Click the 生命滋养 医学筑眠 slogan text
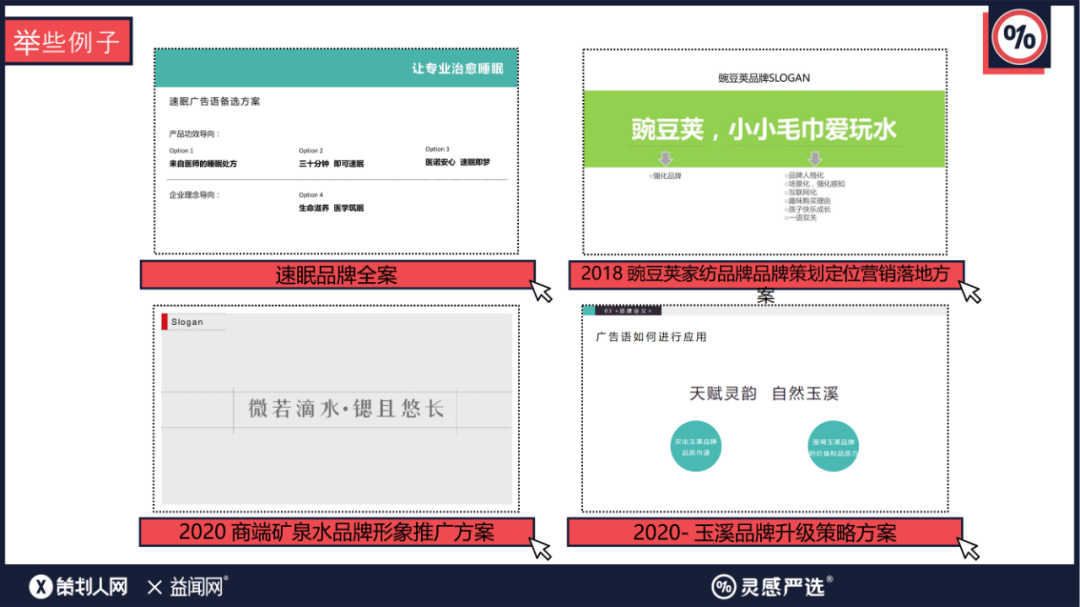This screenshot has height=607, width=1080. pyautogui.click(x=331, y=208)
